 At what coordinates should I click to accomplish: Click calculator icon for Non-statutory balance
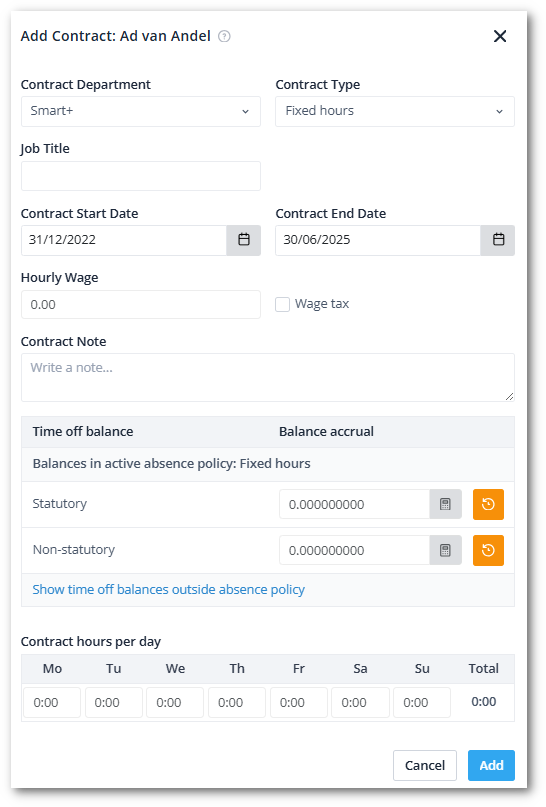(x=446, y=551)
